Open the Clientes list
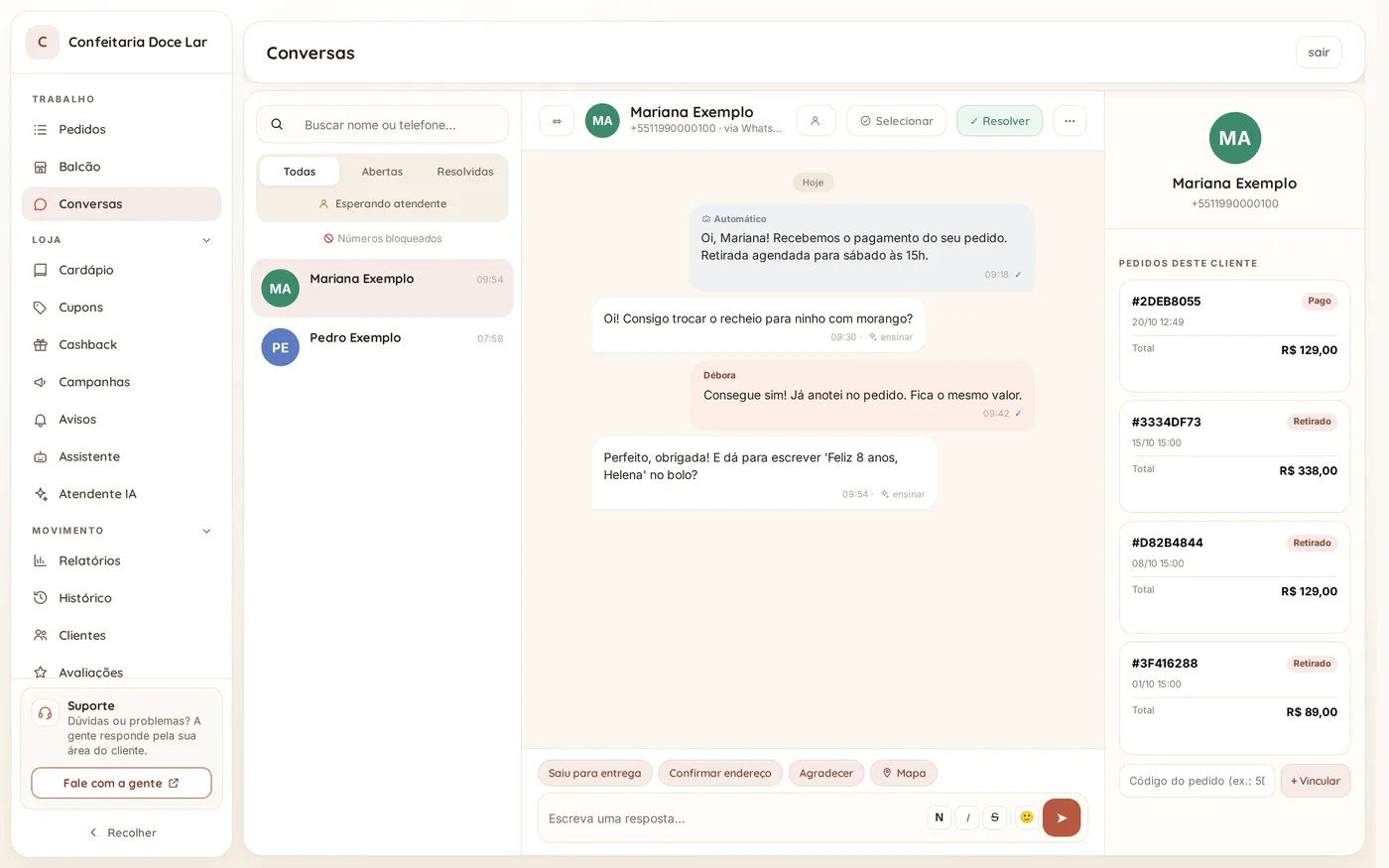 click(x=121, y=636)
